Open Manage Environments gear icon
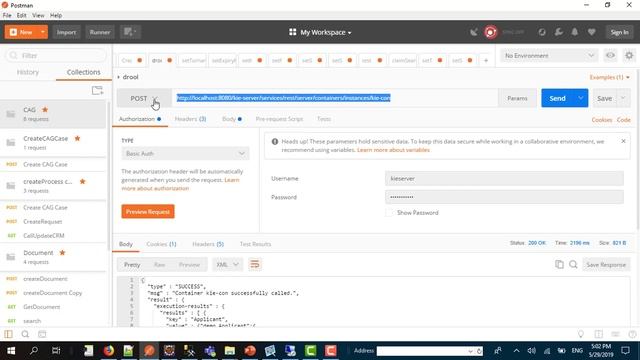Screen dimensions: 640x360 (x=629, y=55)
